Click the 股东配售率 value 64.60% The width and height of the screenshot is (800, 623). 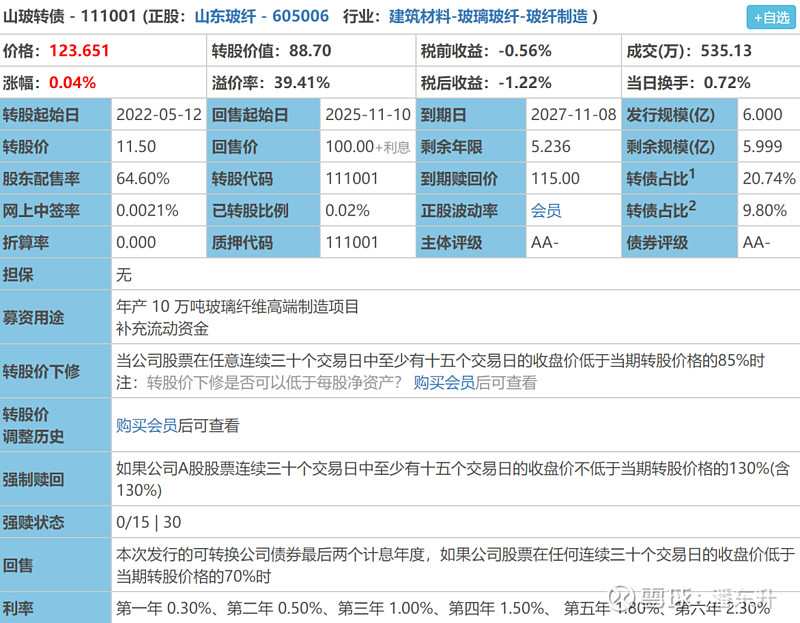pyautogui.click(x=143, y=179)
